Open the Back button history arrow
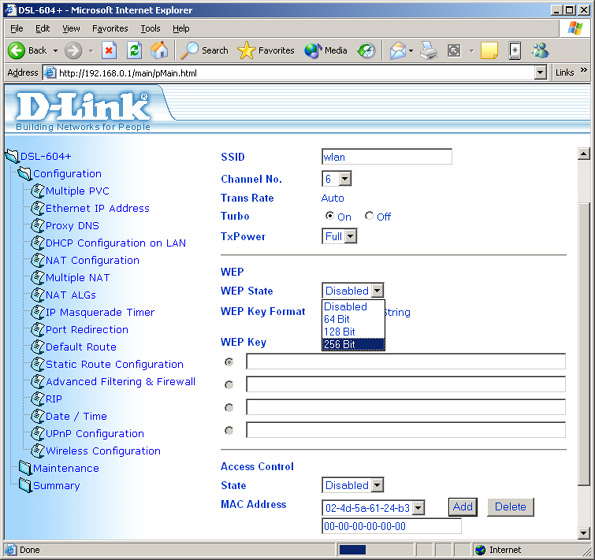 click(x=55, y=50)
